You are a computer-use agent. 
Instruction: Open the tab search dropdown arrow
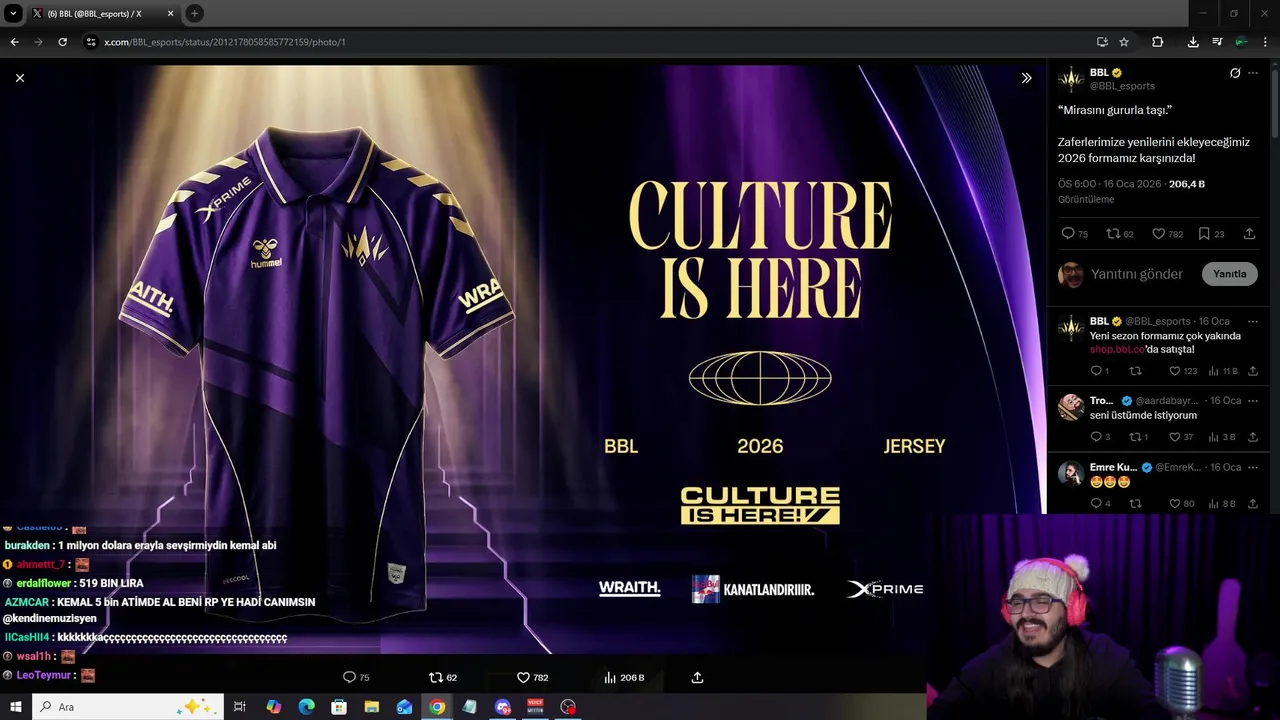[13, 13]
